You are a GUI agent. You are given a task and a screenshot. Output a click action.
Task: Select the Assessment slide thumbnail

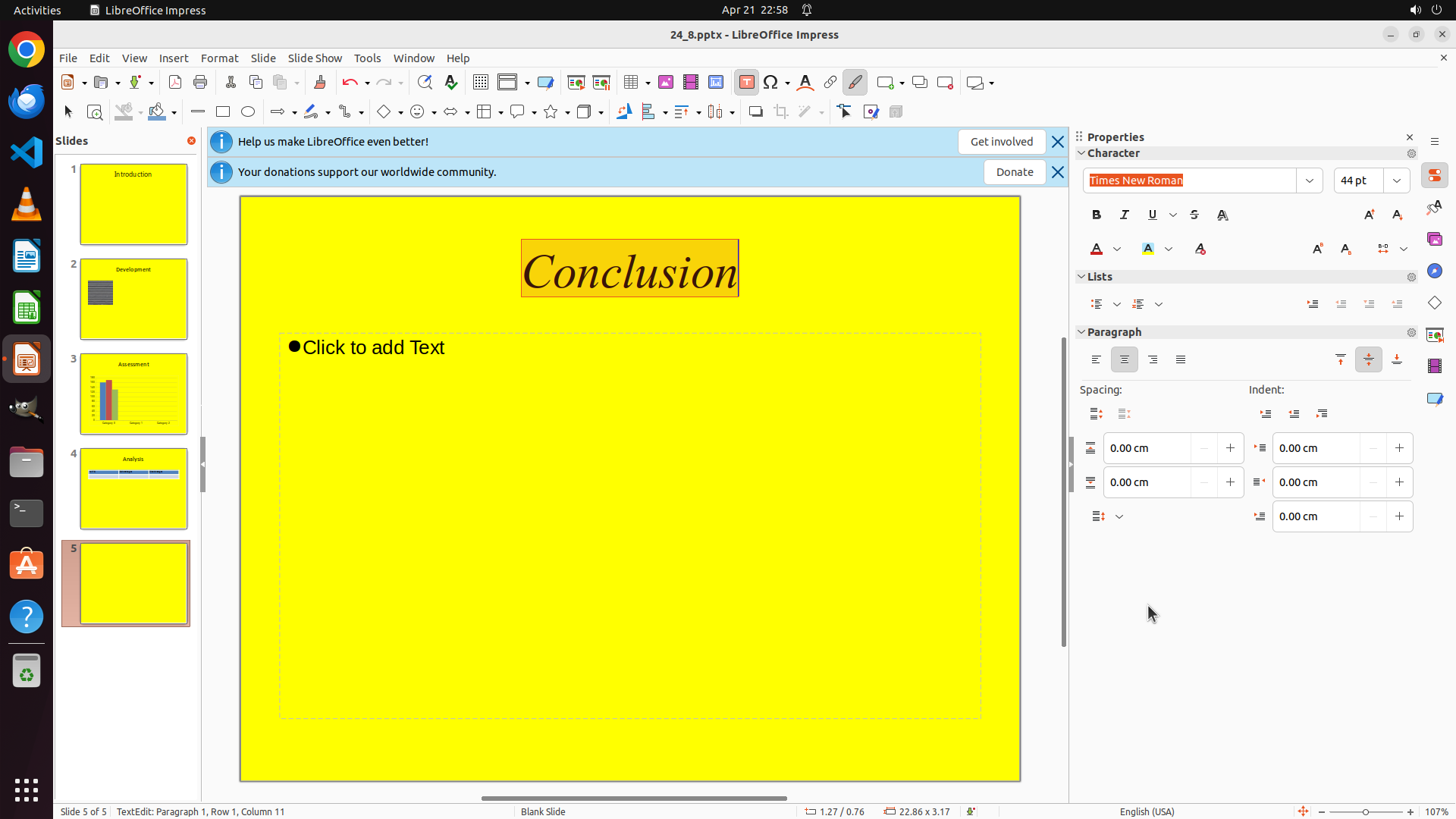[x=133, y=394]
